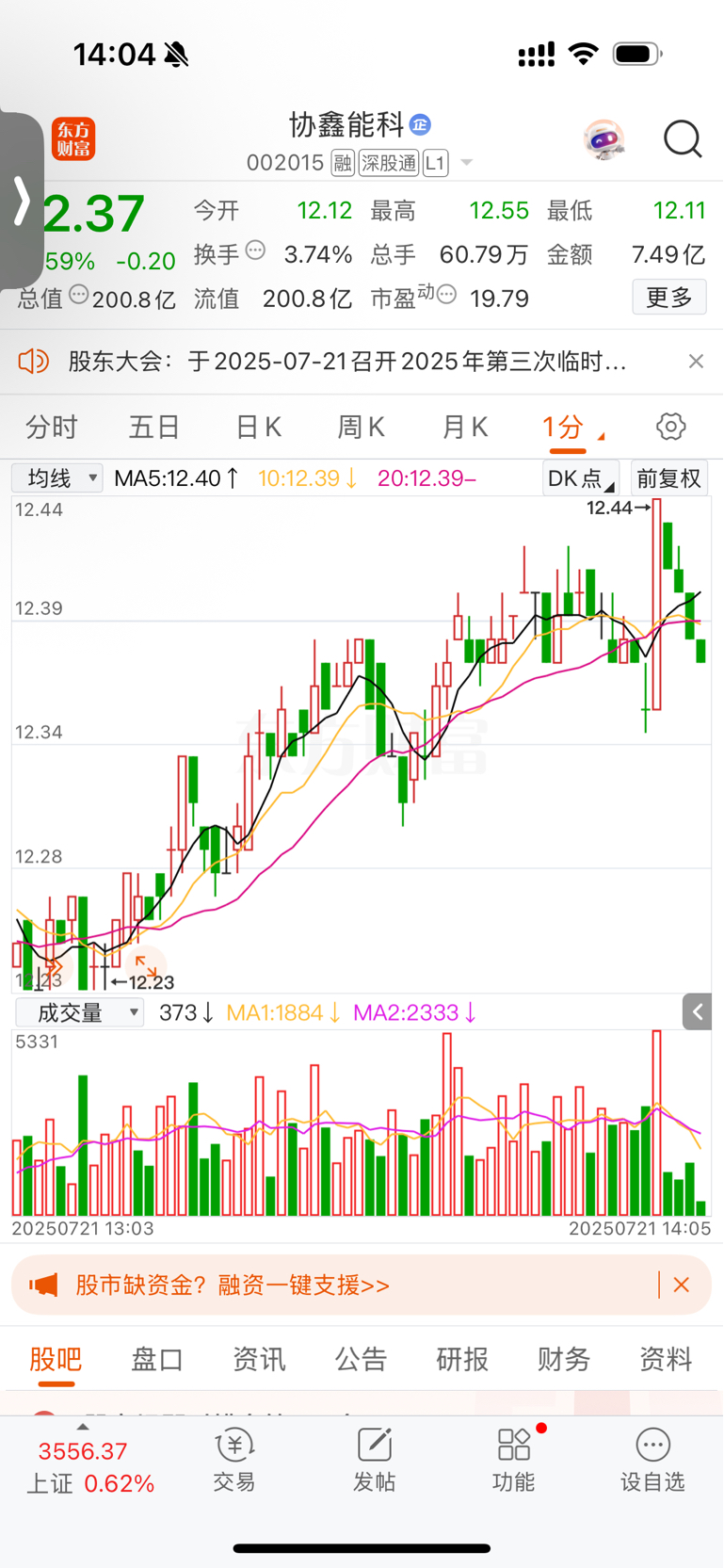Tap the 12.23 low price marker
The height and width of the screenshot is (1568, 724).
(143, 982)
